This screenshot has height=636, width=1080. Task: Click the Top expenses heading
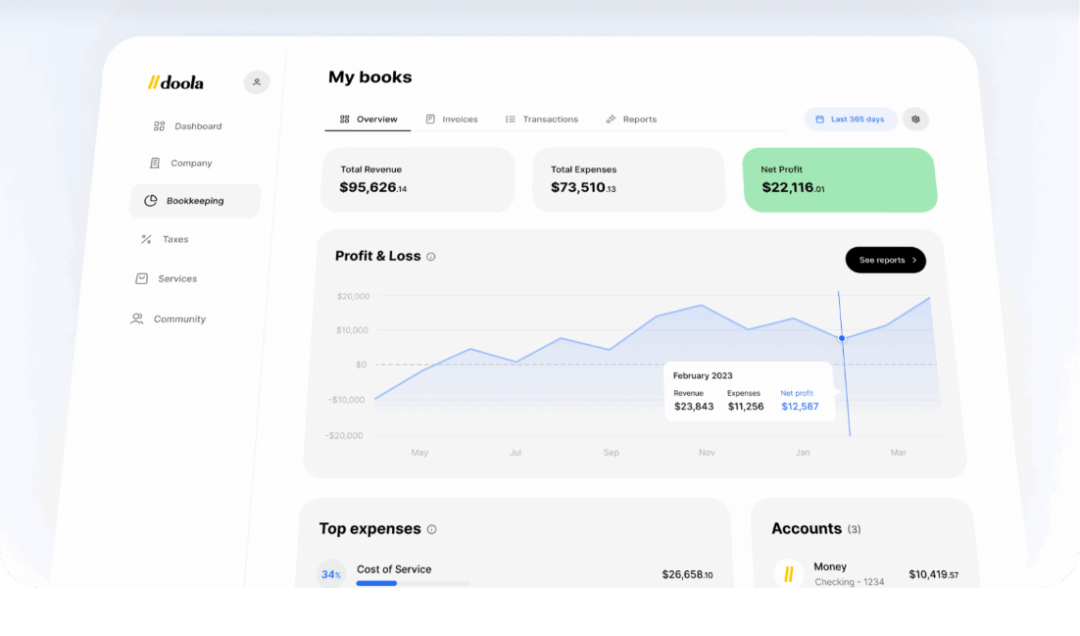point(370,529)
